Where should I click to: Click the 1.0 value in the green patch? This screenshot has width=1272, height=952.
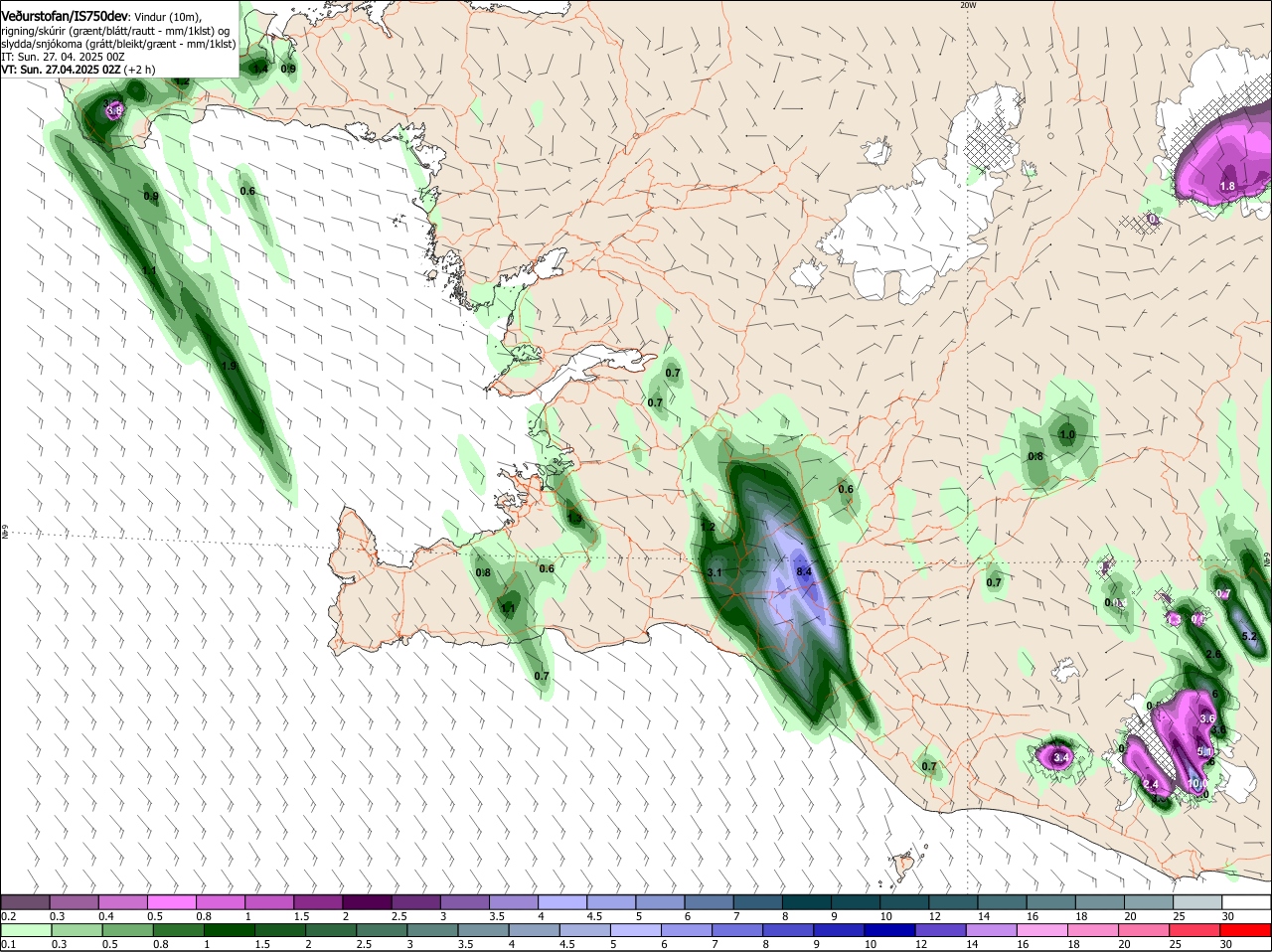point(1067,435)
